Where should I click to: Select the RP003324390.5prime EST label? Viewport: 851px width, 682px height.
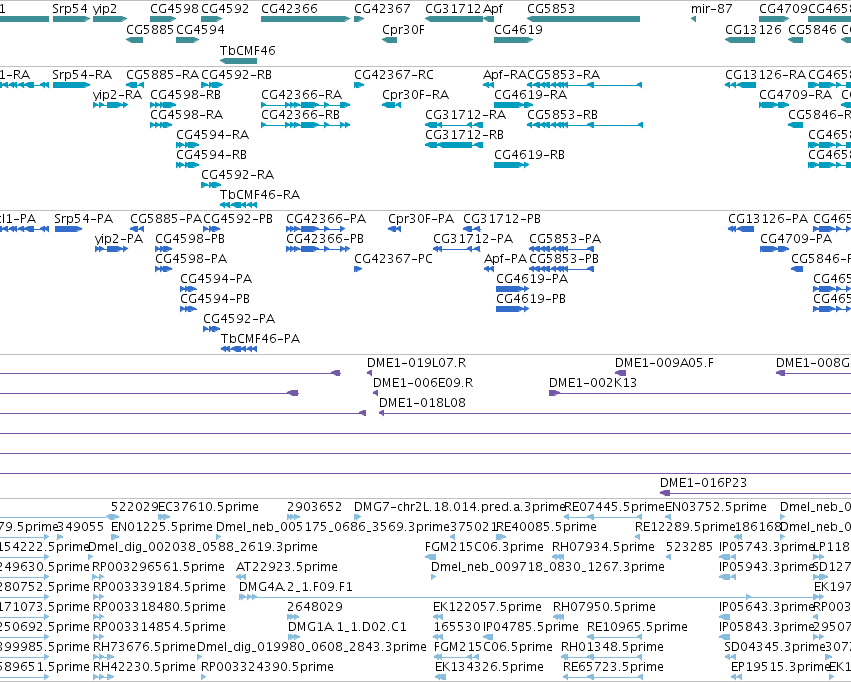[x=267, y=667]
